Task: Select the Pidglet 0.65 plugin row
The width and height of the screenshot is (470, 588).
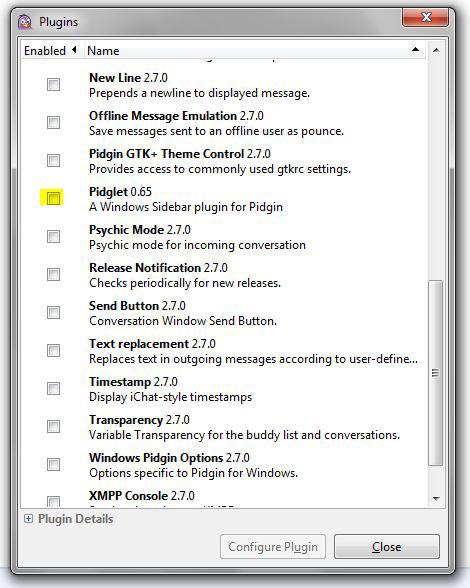Action: tap(224, 199)
